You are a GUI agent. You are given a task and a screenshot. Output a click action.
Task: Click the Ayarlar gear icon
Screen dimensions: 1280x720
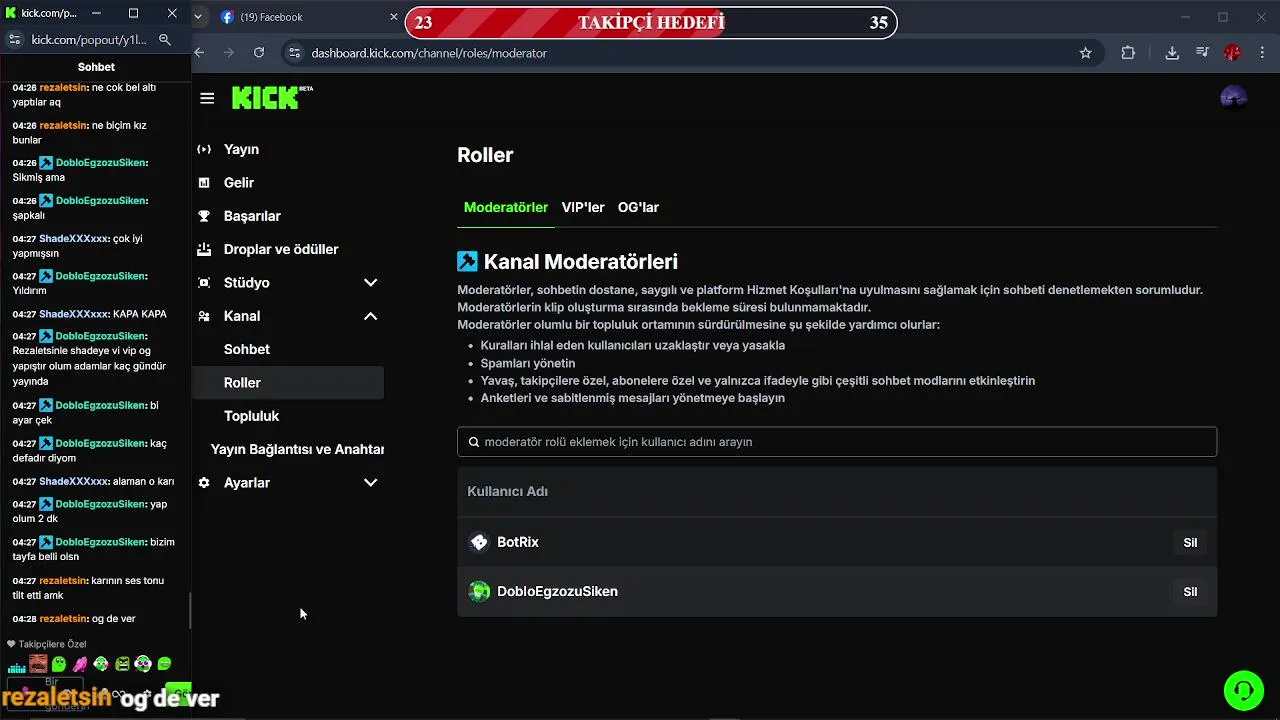pos(204,483)
